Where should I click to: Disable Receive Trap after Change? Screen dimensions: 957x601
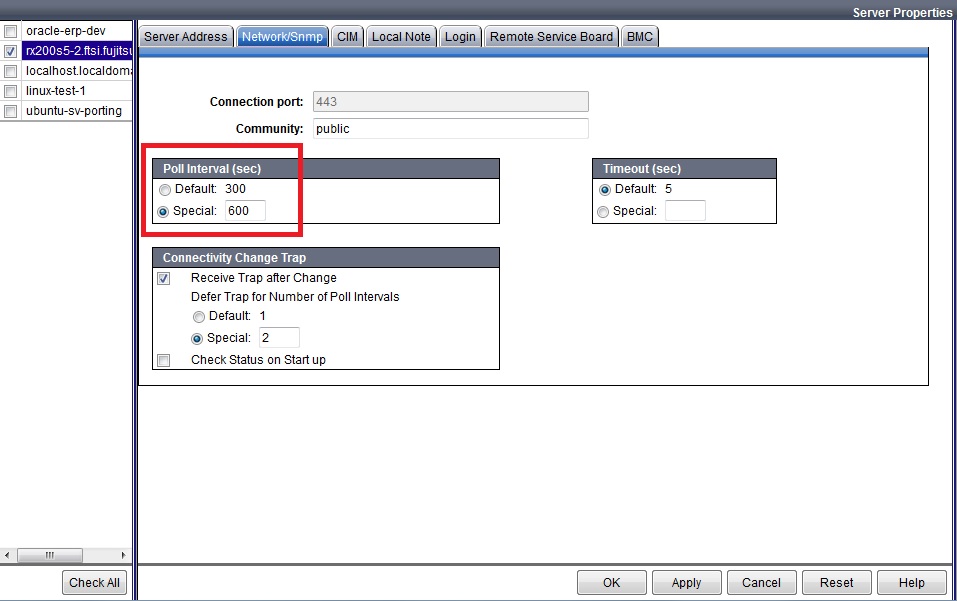(x=163, y=278)
